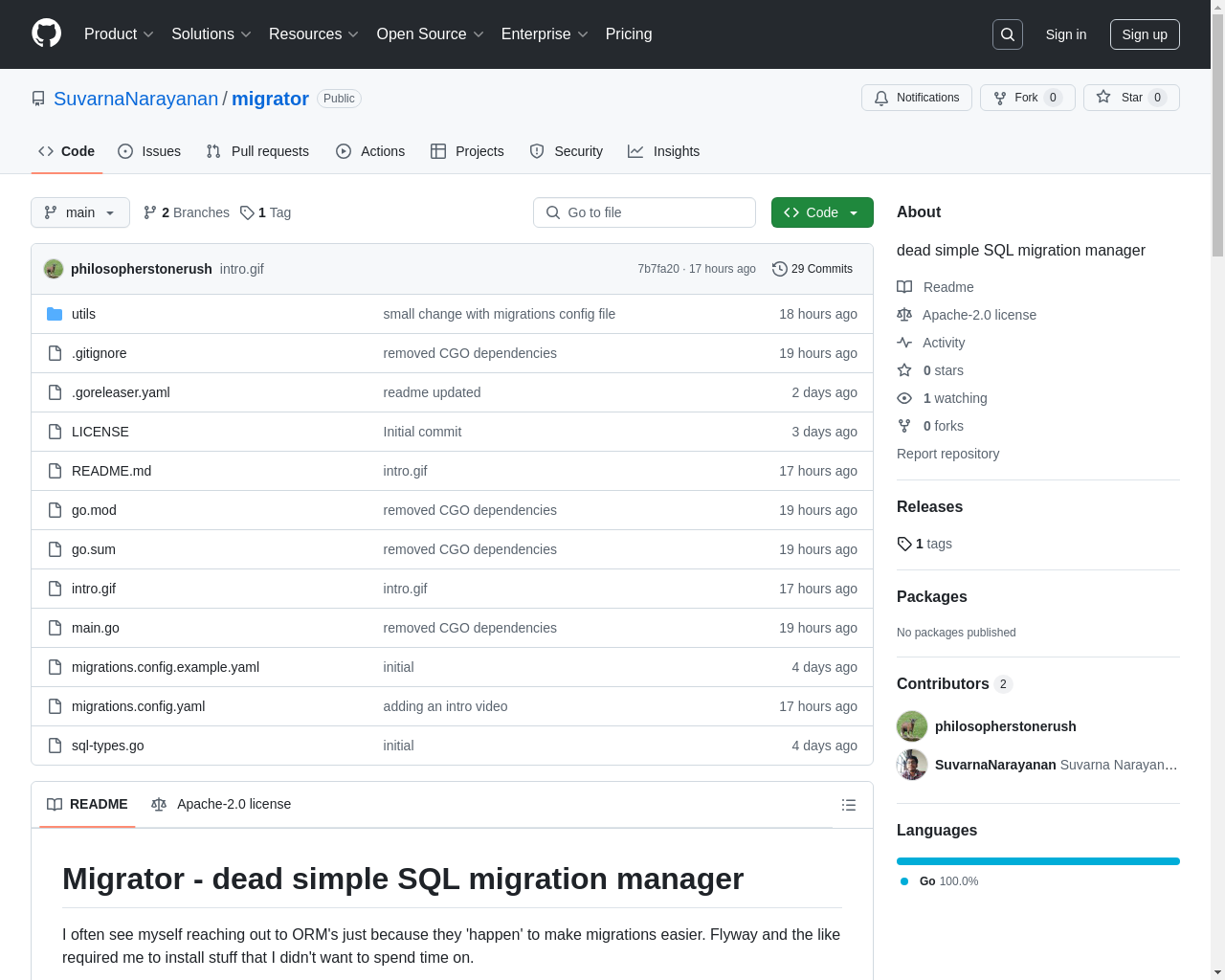
Task: Open the Security tab
Action: coord(566,151)
